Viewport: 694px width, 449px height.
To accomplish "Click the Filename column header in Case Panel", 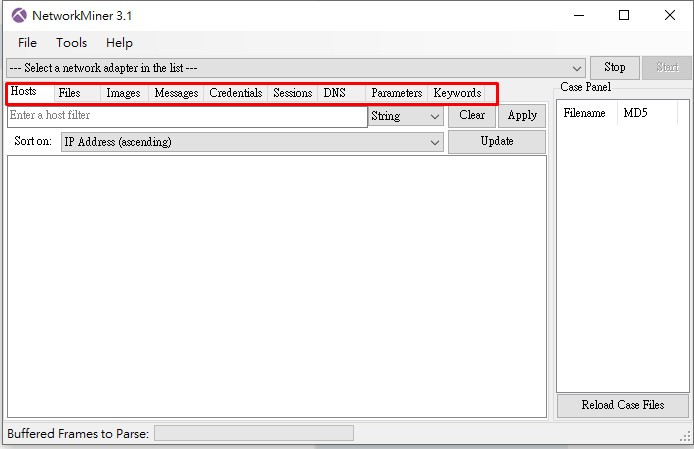I will click(x=586, y=113).
